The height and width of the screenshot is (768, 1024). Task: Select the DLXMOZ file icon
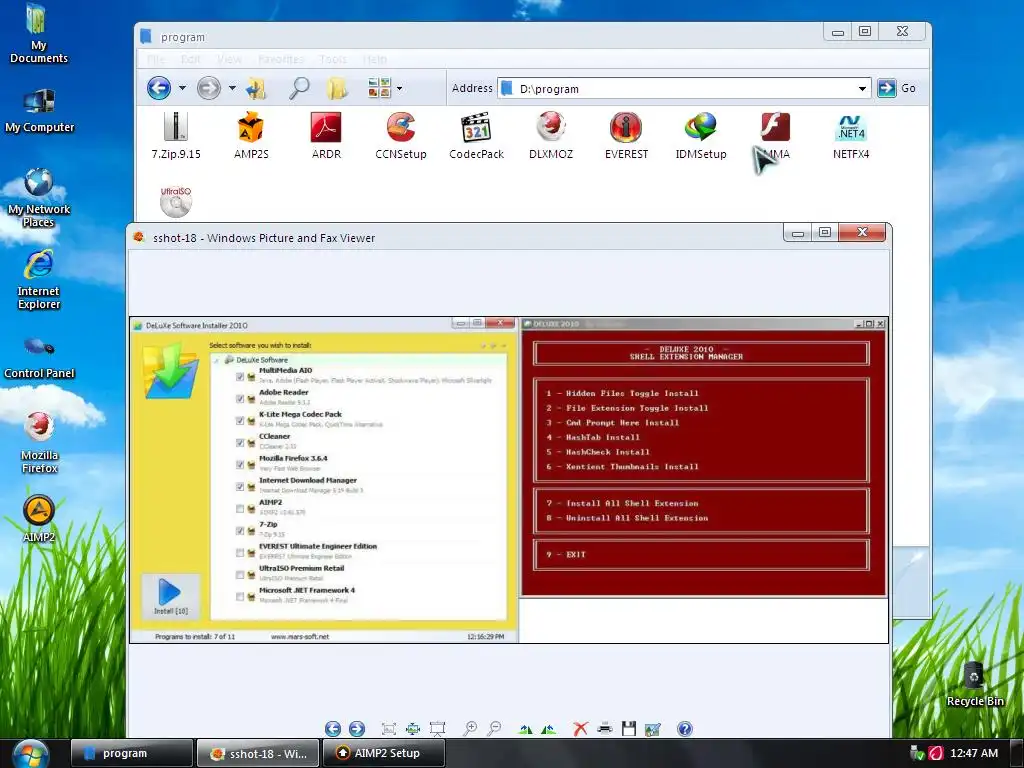[551, 136]
